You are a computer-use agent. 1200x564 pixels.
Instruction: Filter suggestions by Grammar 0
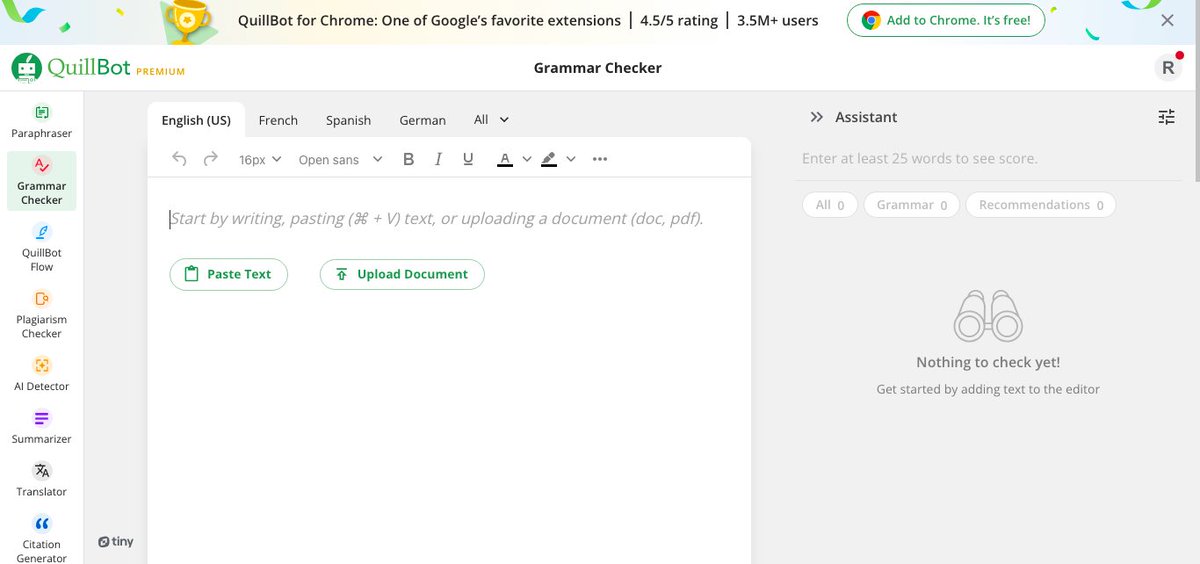click(912, 205)
